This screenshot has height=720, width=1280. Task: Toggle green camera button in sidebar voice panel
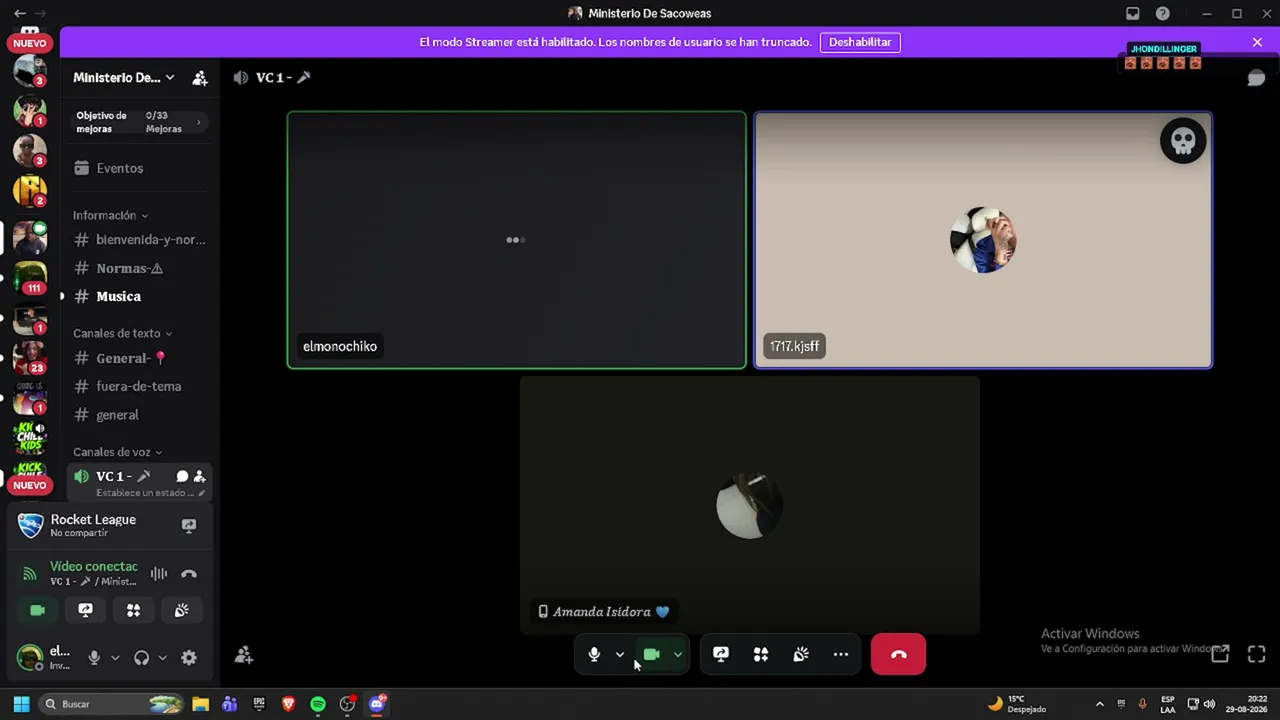37,610
